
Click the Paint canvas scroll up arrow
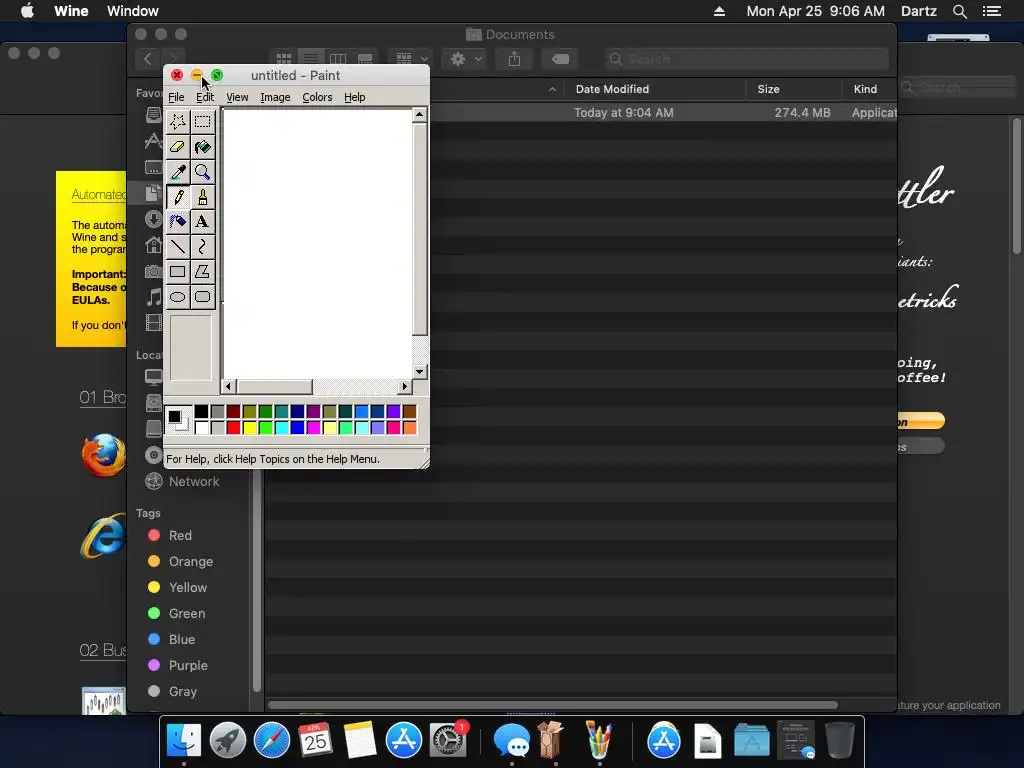[x=420, y=115]
